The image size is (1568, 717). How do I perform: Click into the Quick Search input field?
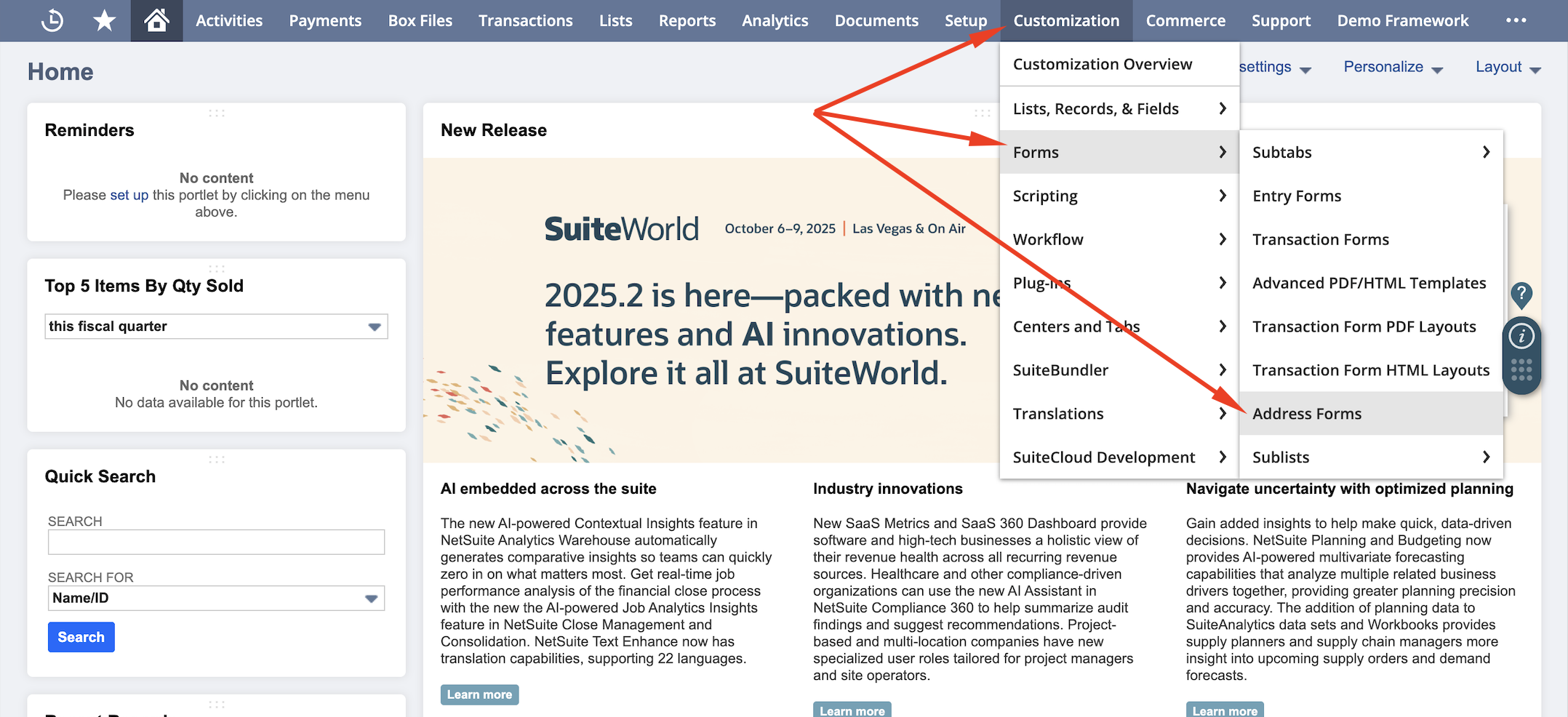(x=216, y=542)
